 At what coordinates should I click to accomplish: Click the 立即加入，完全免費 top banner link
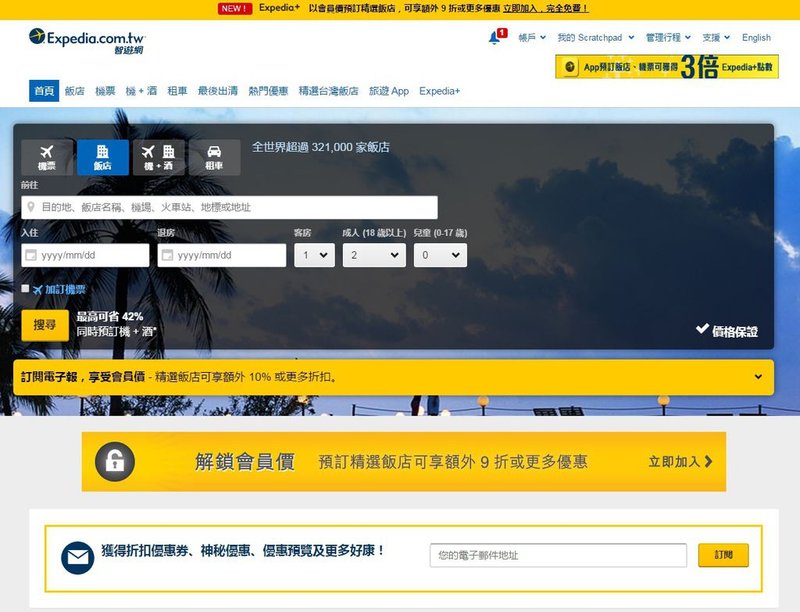click(545, 9)
